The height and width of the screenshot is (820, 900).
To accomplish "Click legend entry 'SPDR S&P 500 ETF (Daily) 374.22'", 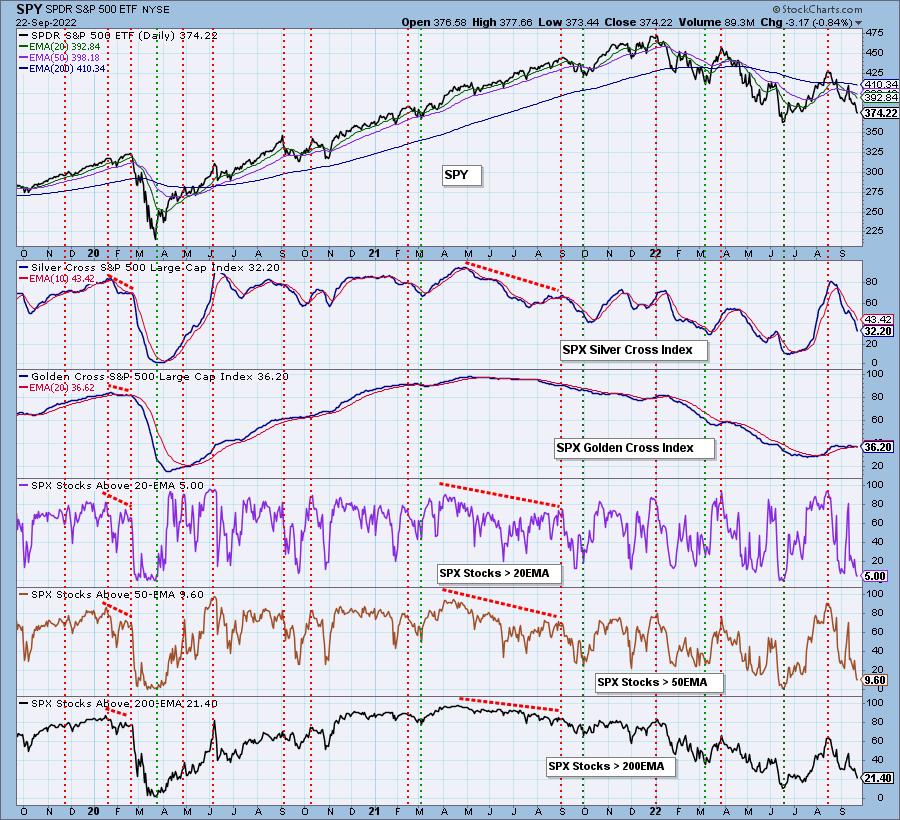I will pyautogui.click(x=118, y=36).
